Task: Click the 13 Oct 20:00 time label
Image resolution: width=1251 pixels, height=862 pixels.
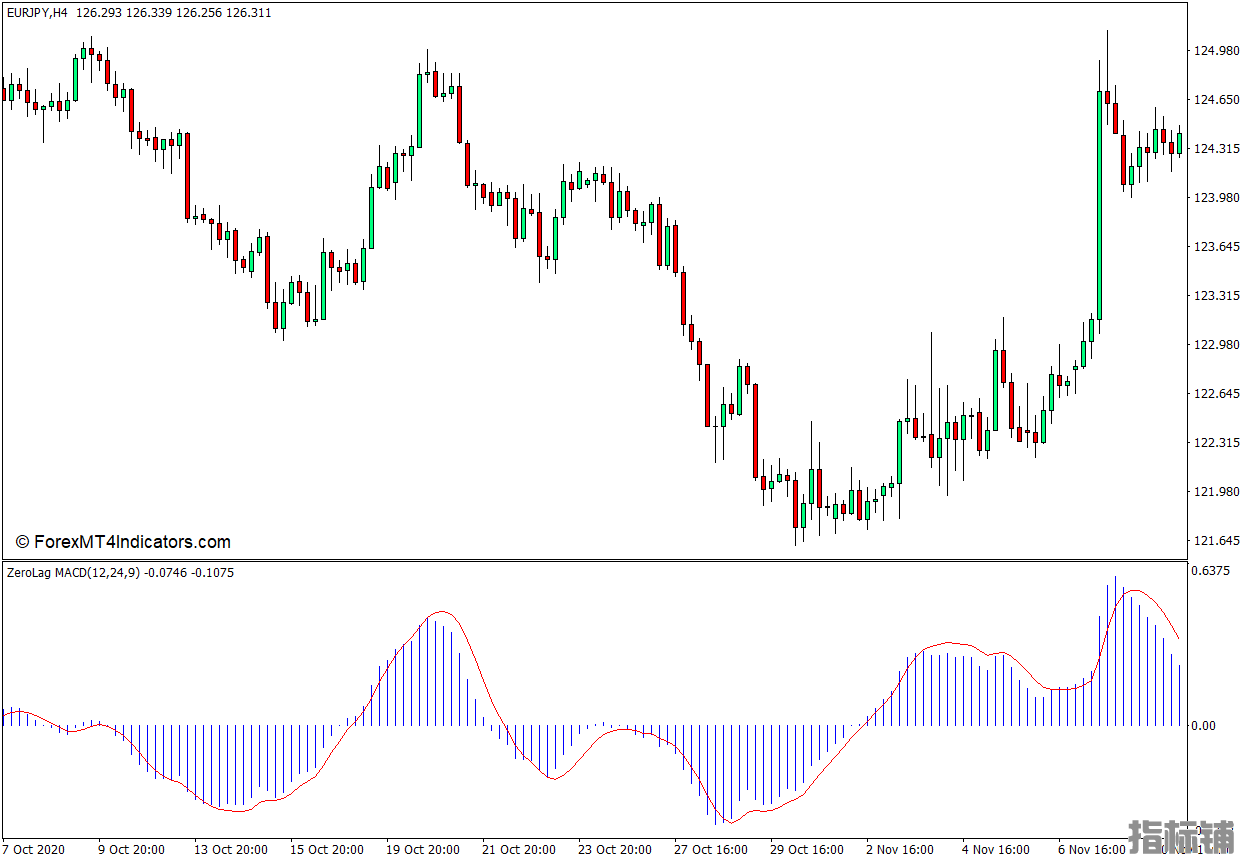Action: click(x=231, y=849)
